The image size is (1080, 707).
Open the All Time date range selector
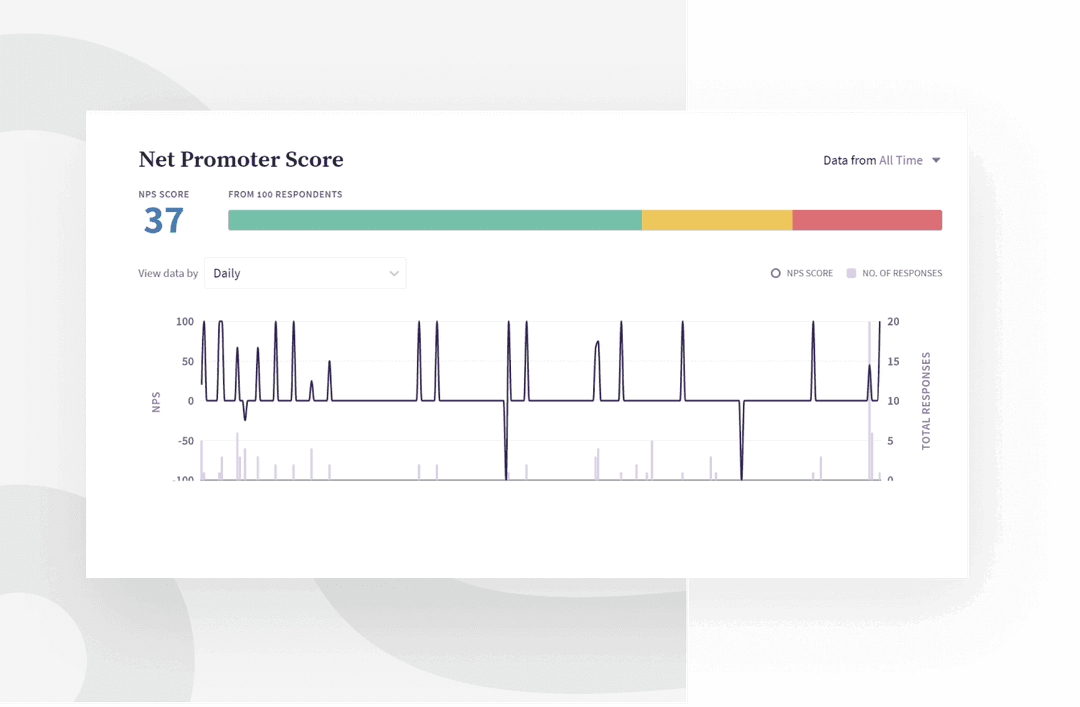(x=900, y=160)
